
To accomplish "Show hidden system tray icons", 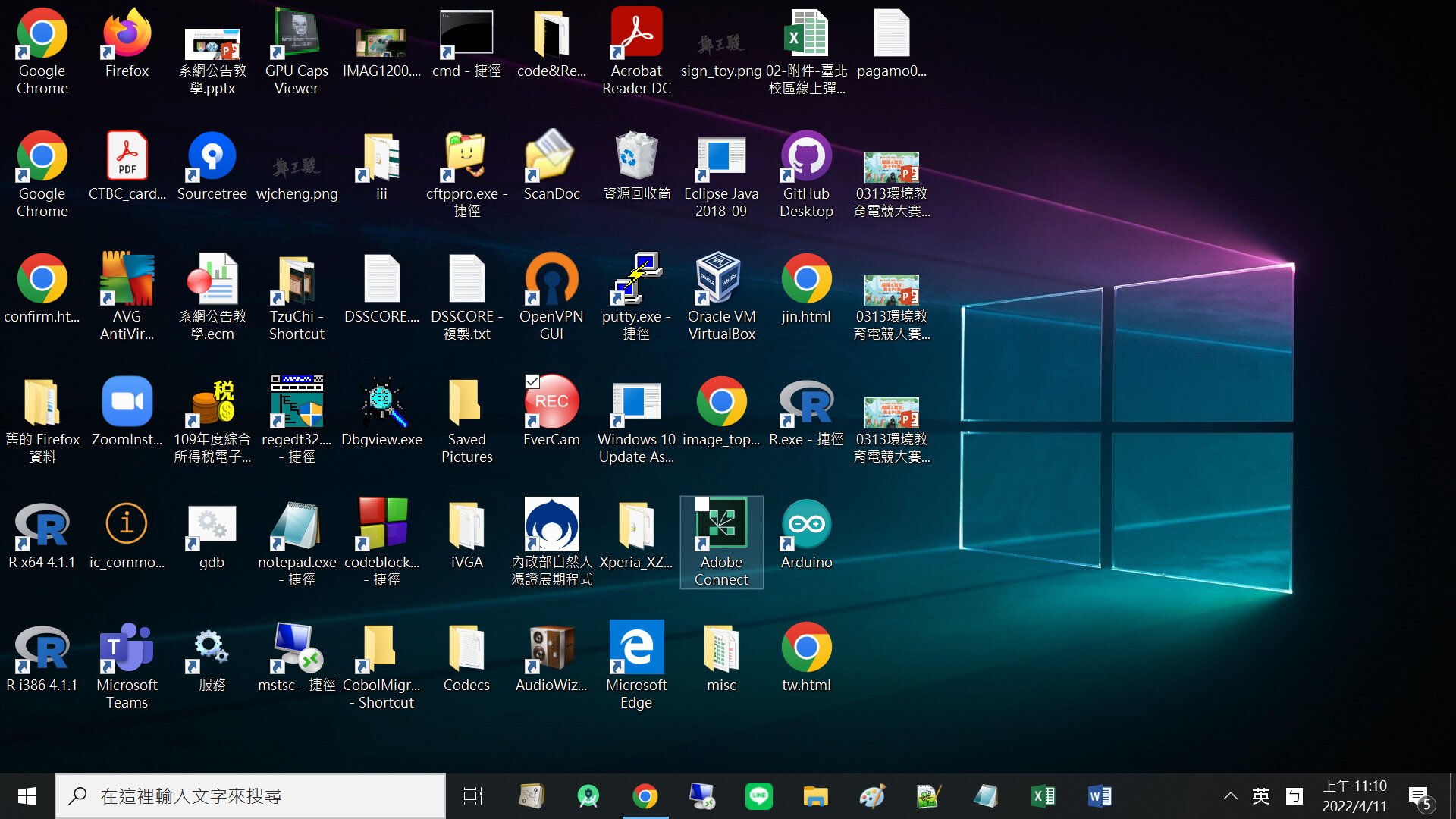I will coord(1231,796).
